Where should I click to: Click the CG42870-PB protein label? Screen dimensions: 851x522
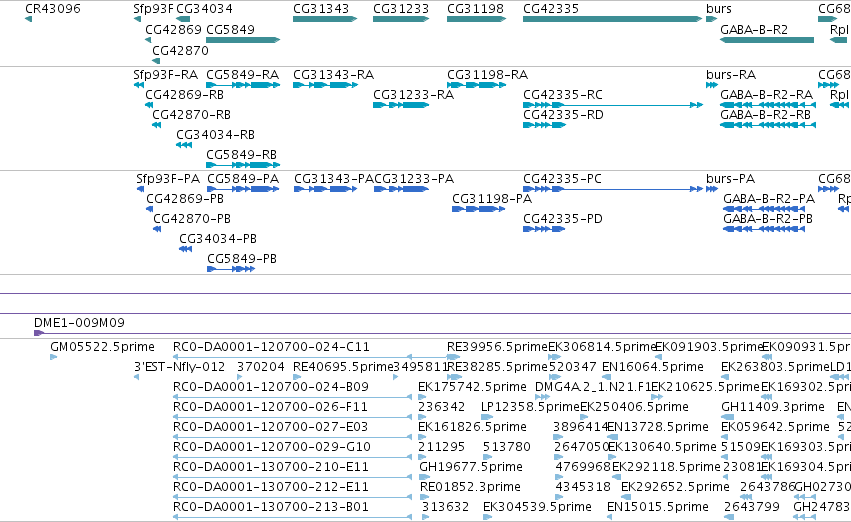(192, 219)
